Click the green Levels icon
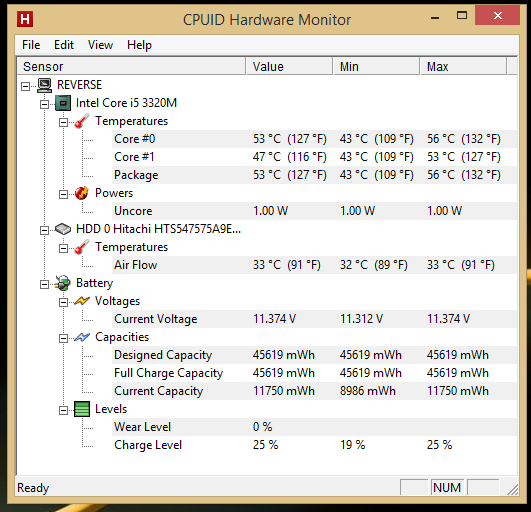The image size is (531, 512). pyautogui.click(x=82, y=409)
